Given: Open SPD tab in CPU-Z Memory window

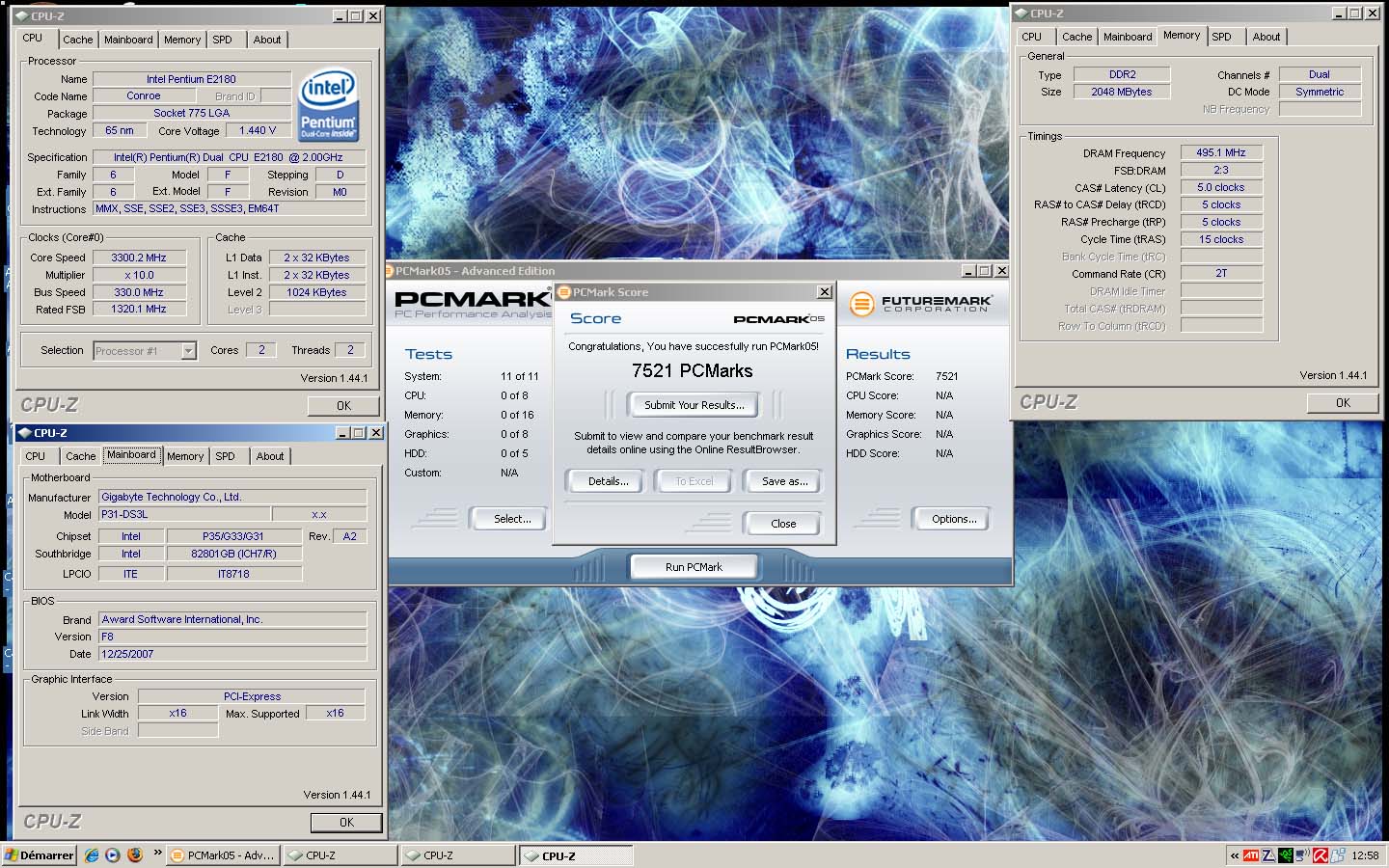Looking at the screenshot, I should (x=1222, y=37).
